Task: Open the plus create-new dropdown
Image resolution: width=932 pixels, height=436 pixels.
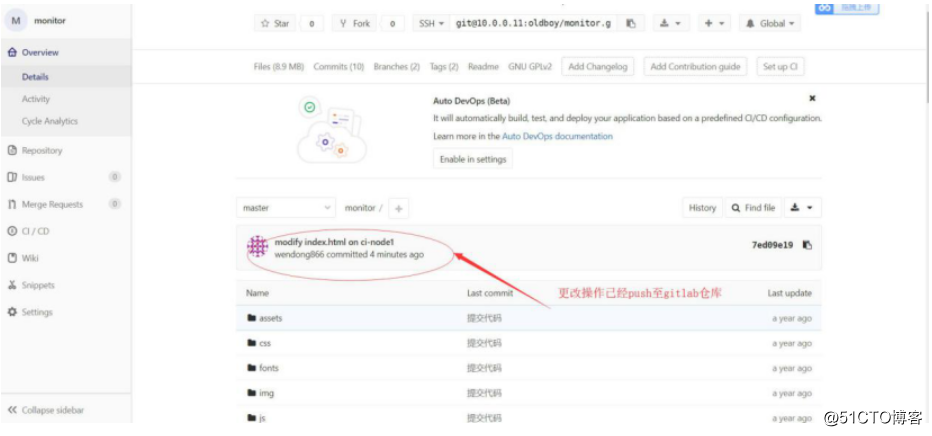Action: (x=714, y=24)
